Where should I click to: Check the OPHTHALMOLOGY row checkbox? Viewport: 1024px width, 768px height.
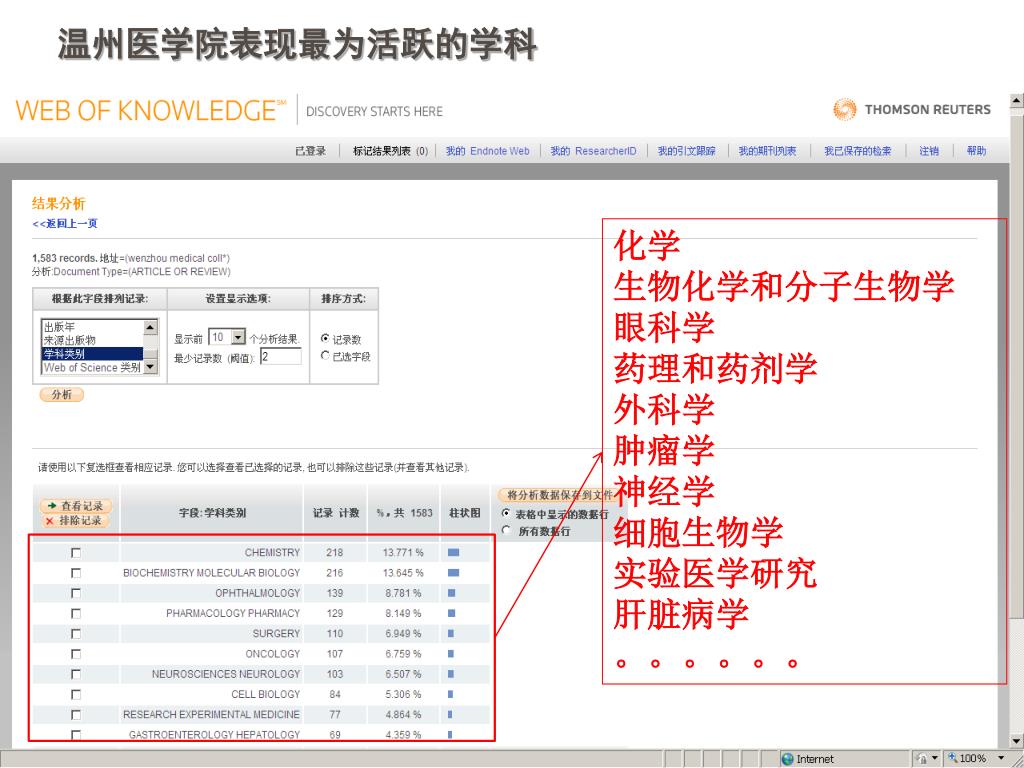pos(76,593)
